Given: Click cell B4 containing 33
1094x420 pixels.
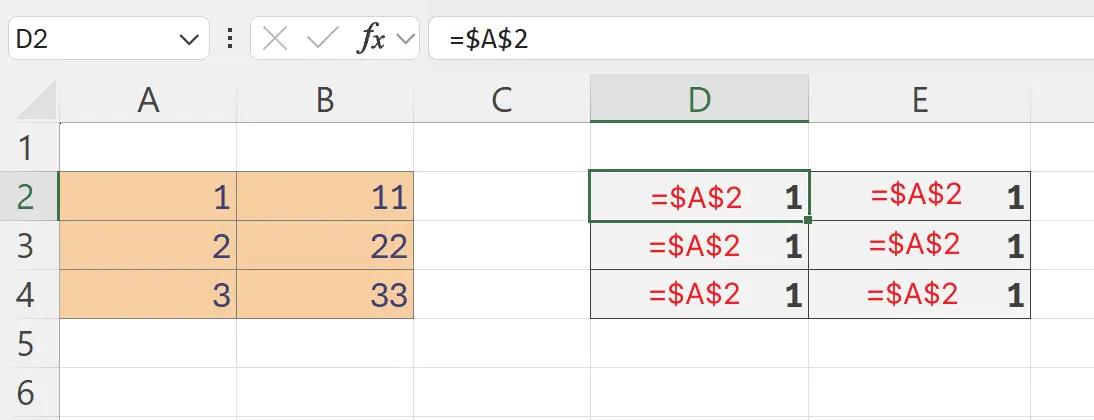Looking at the screenshot, I should point(324,295).
